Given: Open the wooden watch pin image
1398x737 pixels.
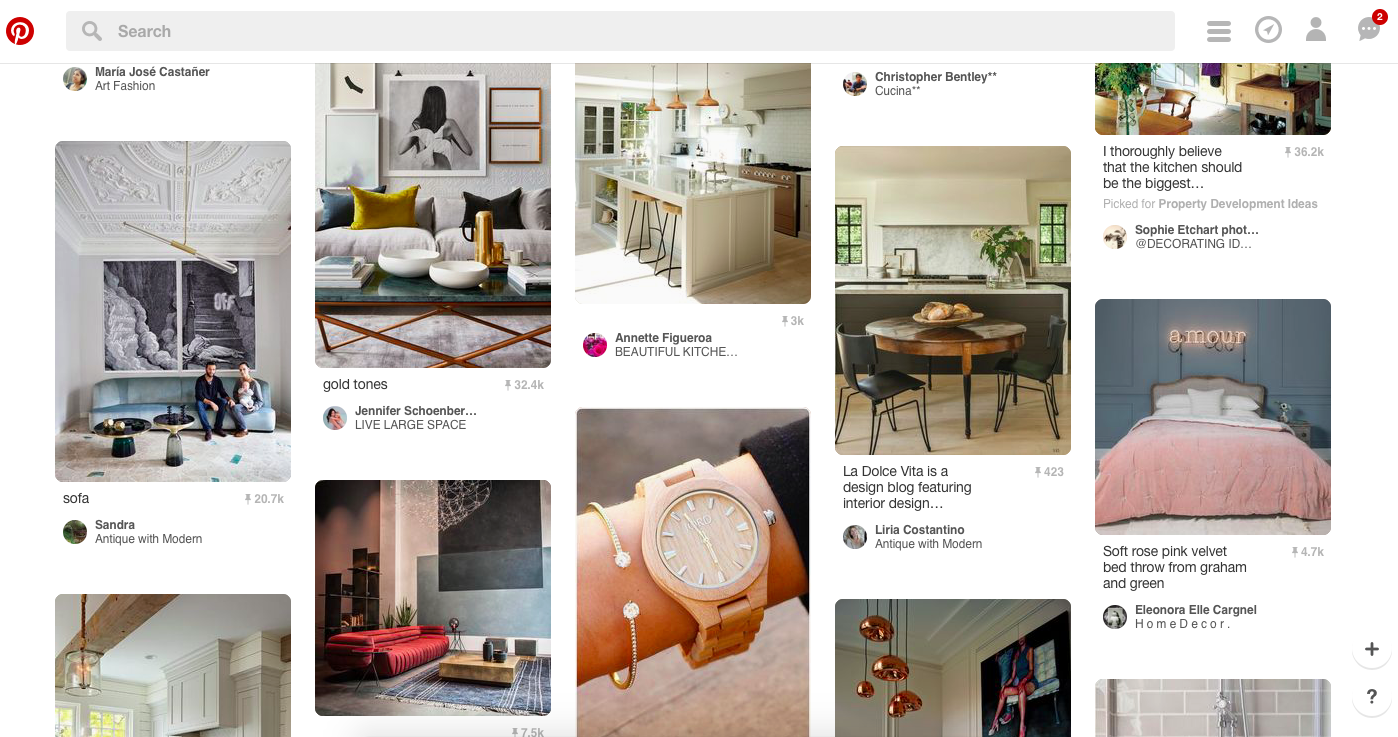Looking at the screenshot, I should click(693, 572).
